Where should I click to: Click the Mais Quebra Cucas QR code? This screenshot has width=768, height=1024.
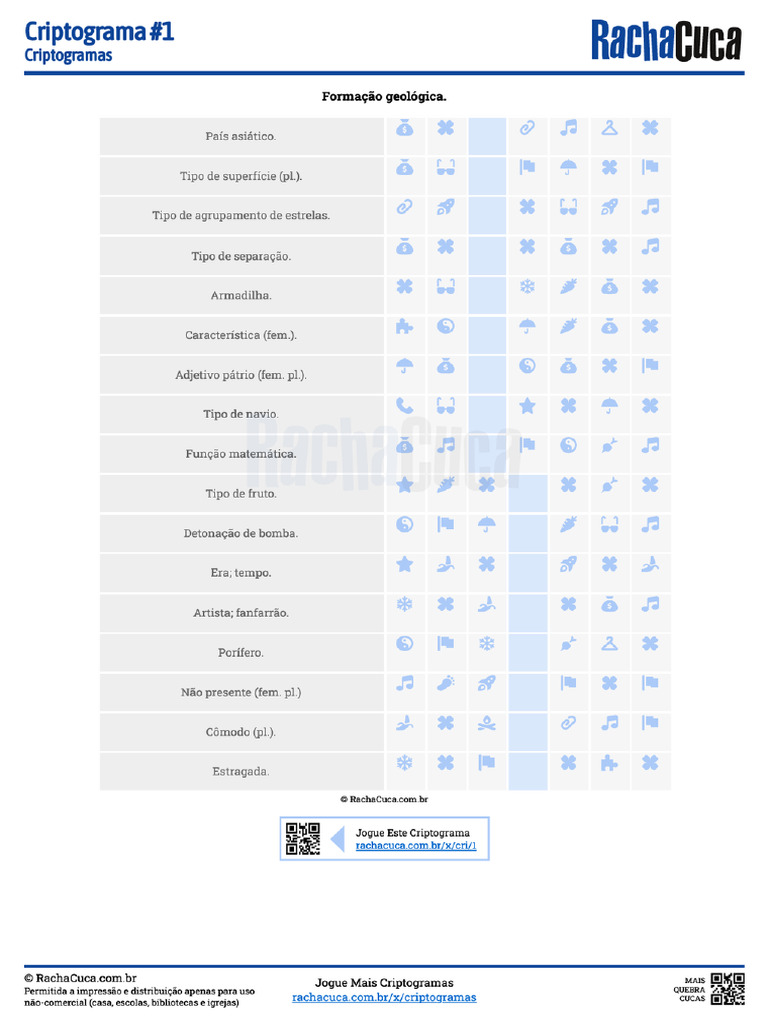click(x=728, y=988)
